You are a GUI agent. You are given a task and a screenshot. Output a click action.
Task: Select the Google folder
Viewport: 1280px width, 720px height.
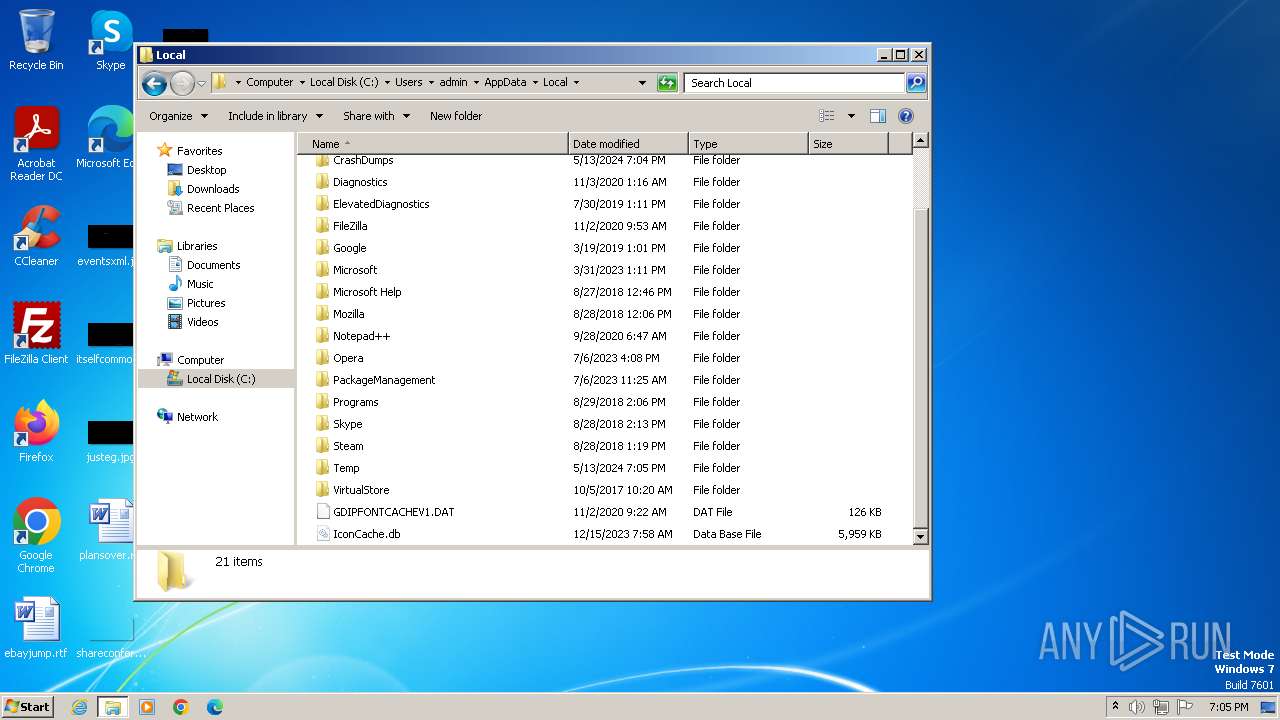point(349,248)
